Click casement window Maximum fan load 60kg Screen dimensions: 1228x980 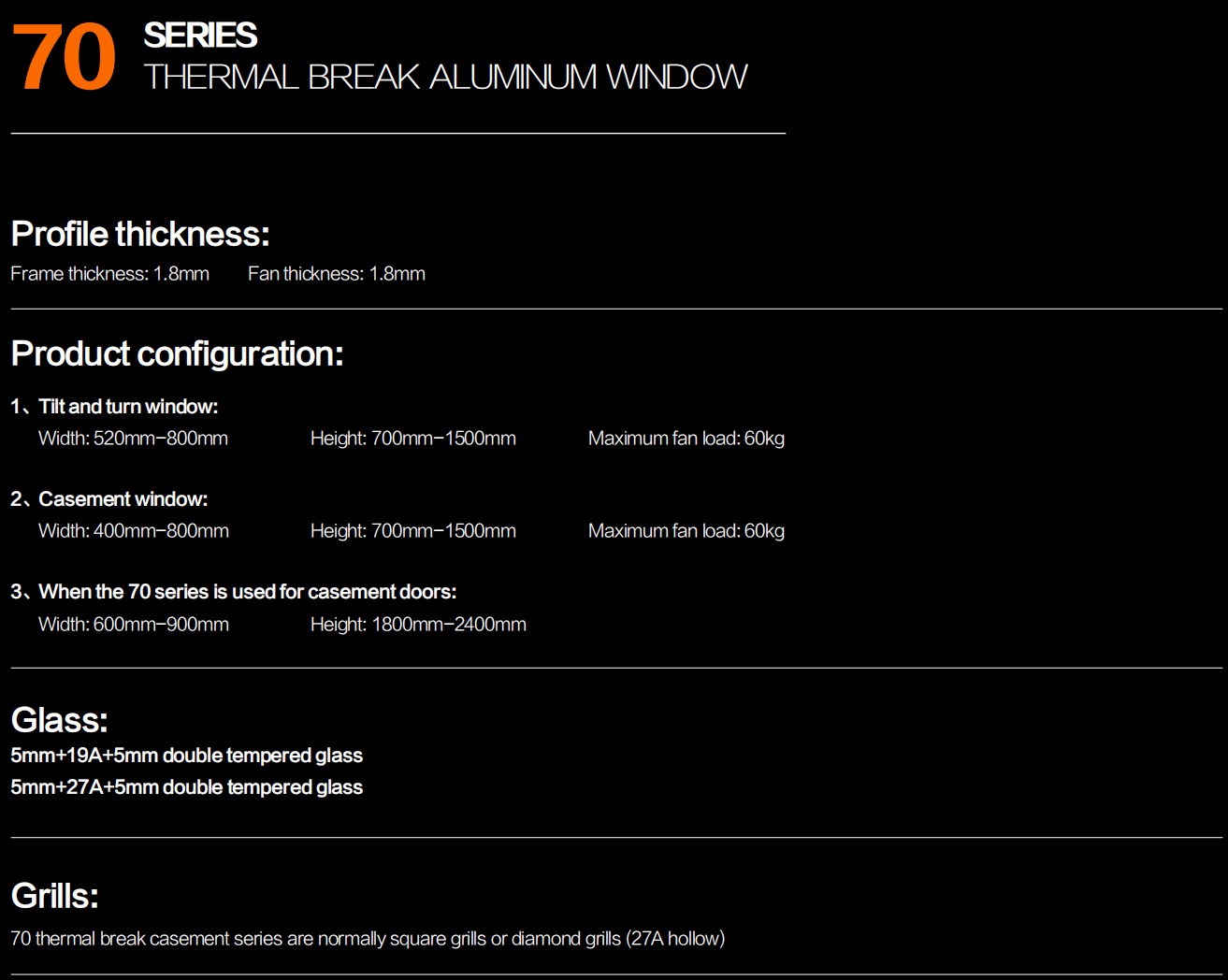pos(686,531)
